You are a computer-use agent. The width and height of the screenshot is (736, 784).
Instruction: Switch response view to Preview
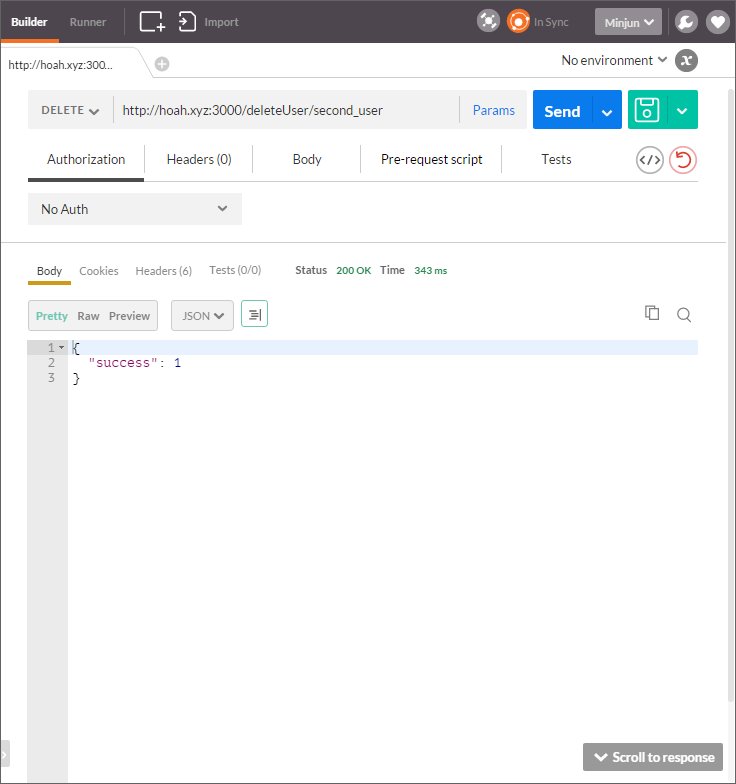pos(129,316)
